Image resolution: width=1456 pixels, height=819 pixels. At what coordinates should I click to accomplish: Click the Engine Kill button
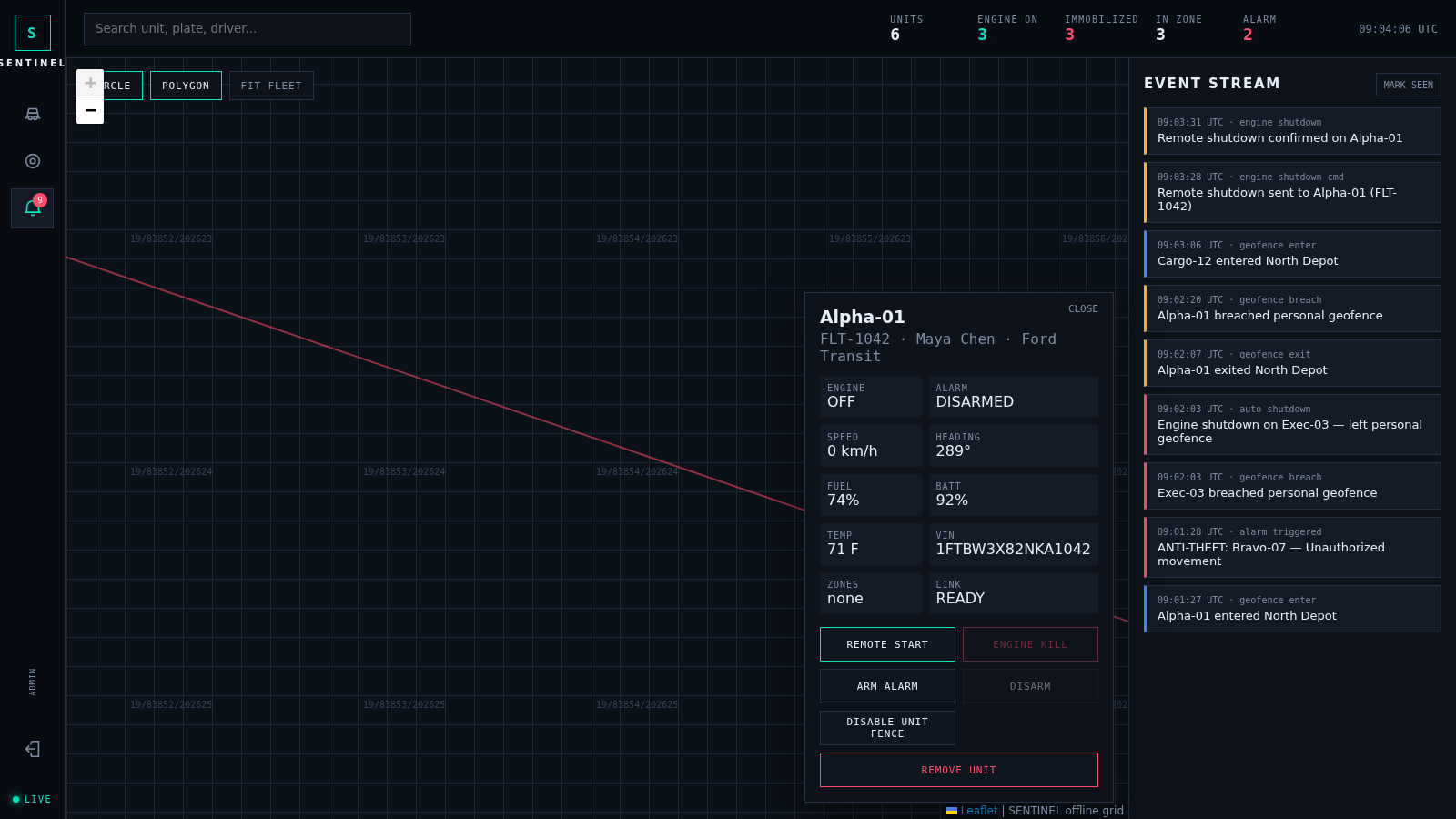pos(1030,644)
